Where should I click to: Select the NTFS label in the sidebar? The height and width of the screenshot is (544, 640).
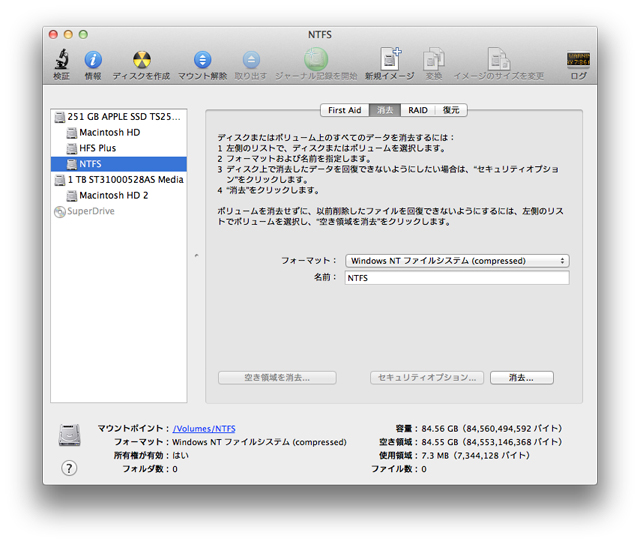pyautogui.click(x=90, y=164)
